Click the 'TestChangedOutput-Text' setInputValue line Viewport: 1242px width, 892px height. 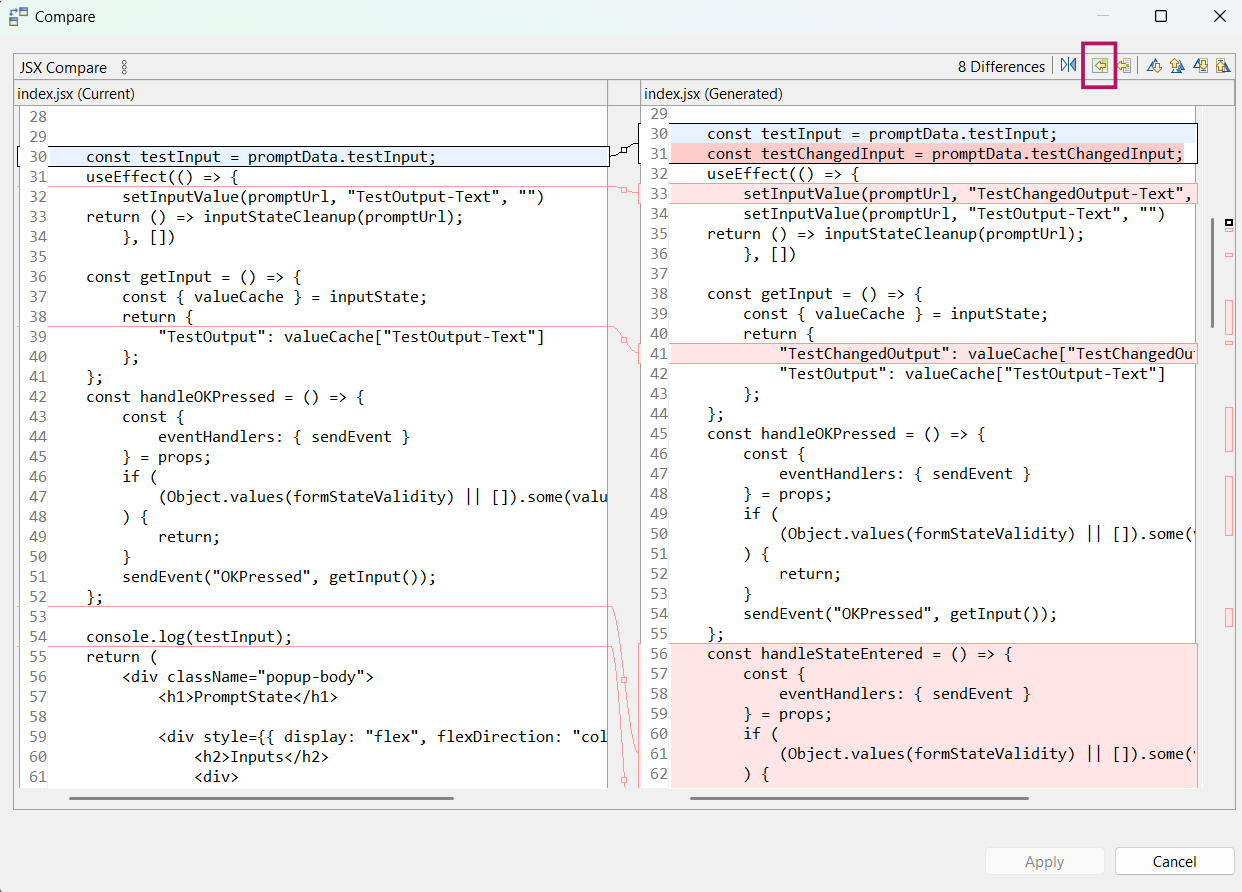[969, 193]
